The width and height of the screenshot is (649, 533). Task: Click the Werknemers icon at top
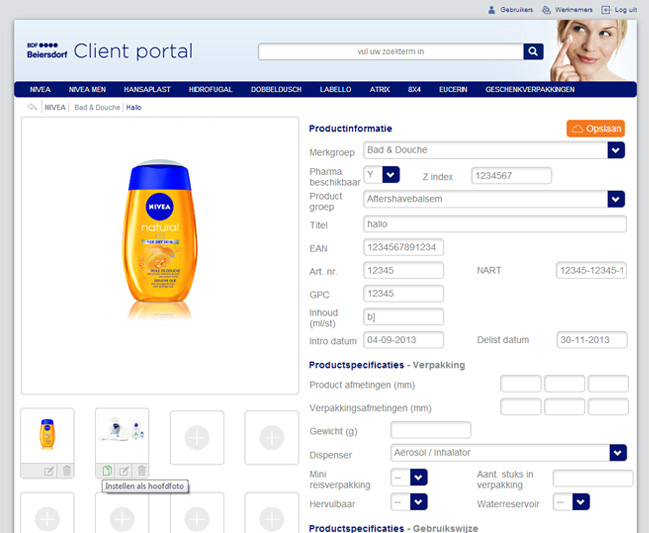[x=546, y=10]
